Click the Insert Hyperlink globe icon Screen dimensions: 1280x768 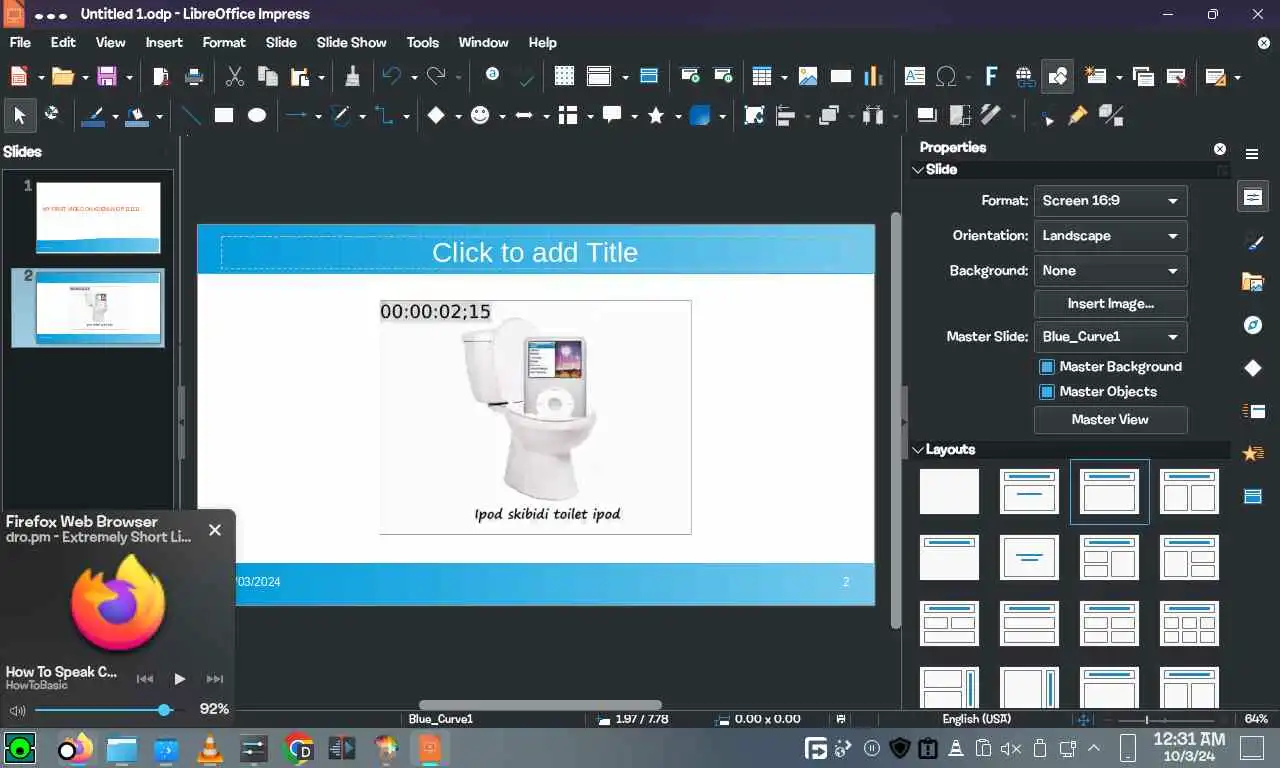click(1024, 76)
